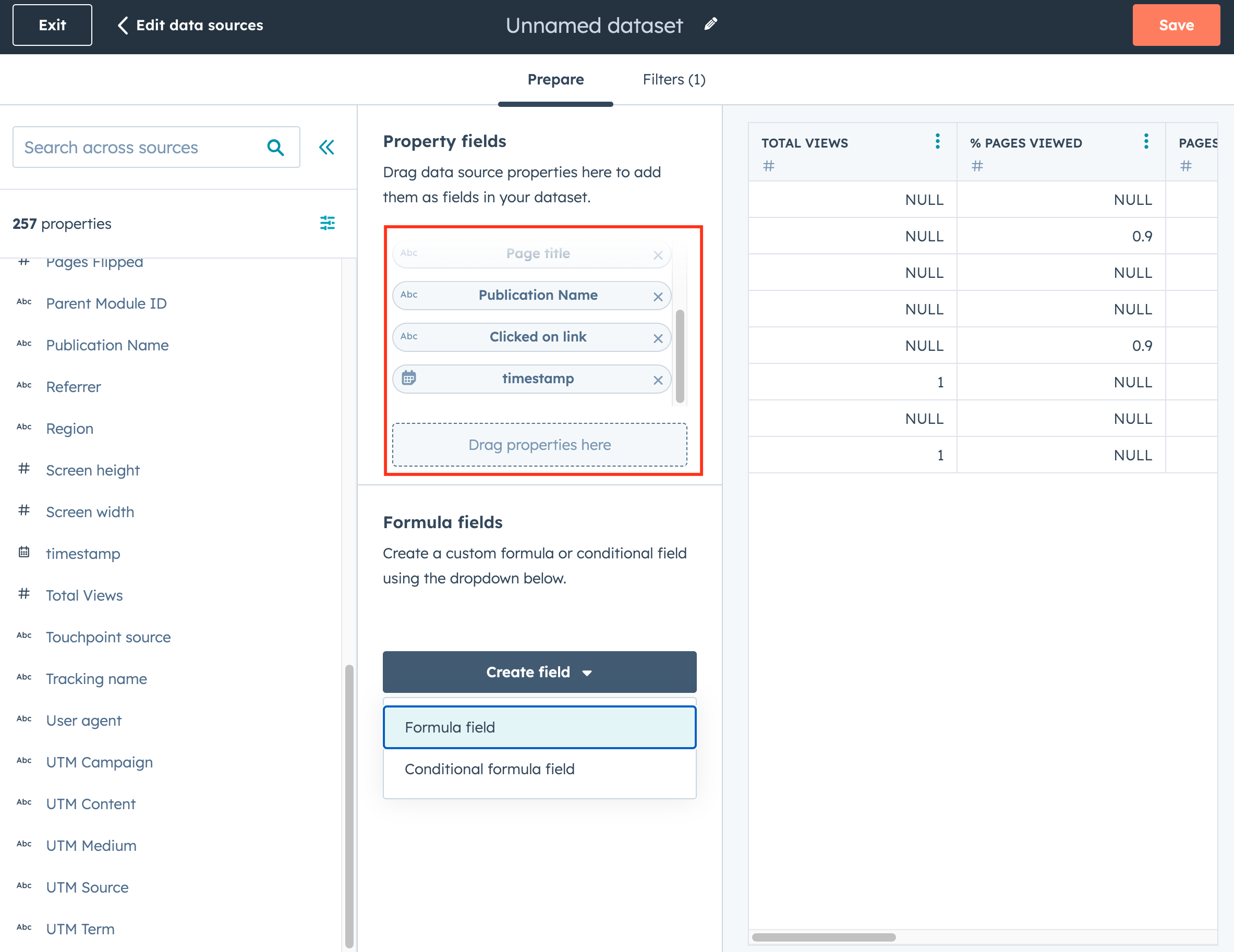Viewport: 1234px width, 952px height.
Task: Select the Screen height property
Action: pyautogui.click(x=93, y=470)
